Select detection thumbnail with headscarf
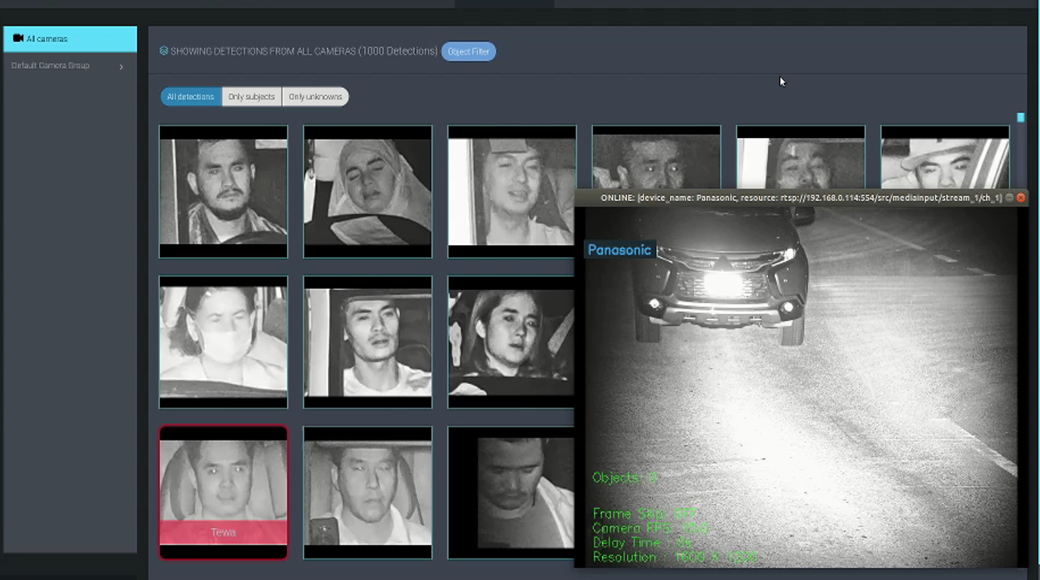Screen dimensions: 1040x580 pyautogui.click(x=367, y=190)
